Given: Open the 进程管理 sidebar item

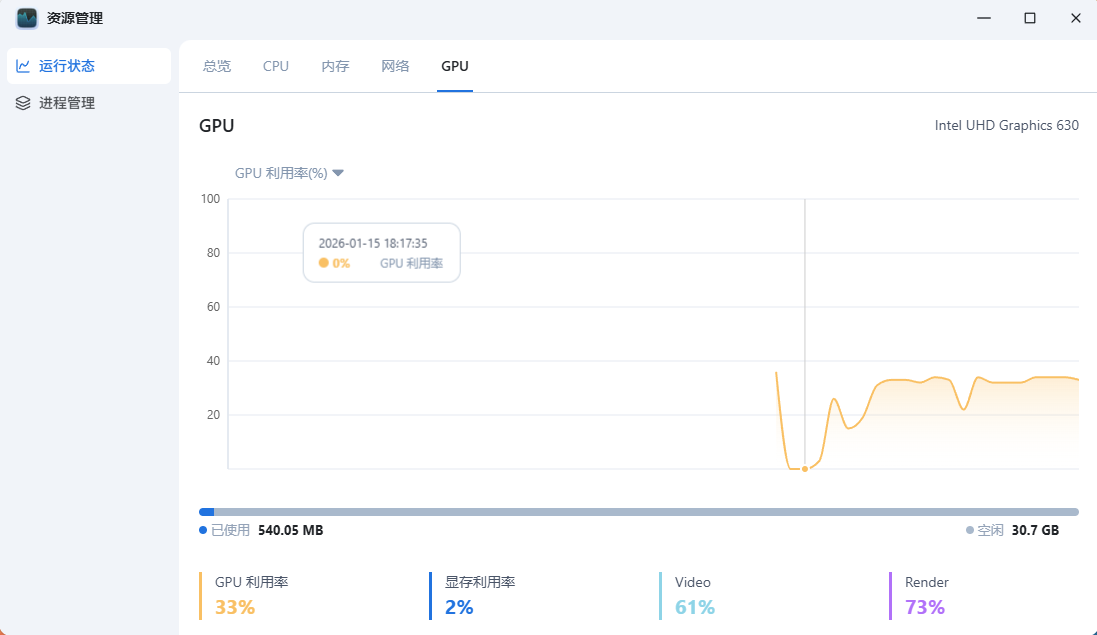Looking at the screenshot, I should pyautogui.click(x=66, y=103).
